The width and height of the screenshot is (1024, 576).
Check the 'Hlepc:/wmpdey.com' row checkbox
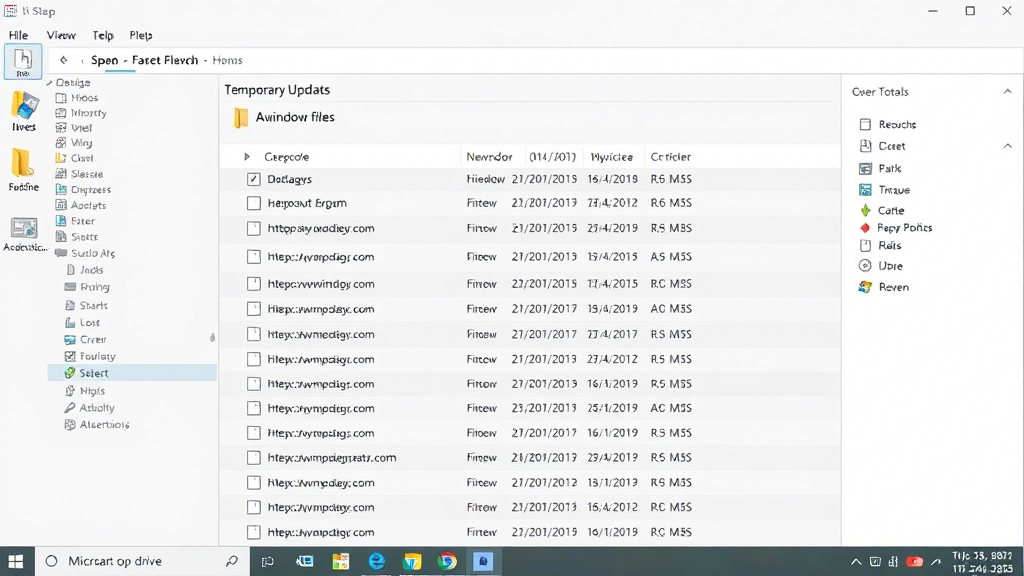click(x=253, y=483)
